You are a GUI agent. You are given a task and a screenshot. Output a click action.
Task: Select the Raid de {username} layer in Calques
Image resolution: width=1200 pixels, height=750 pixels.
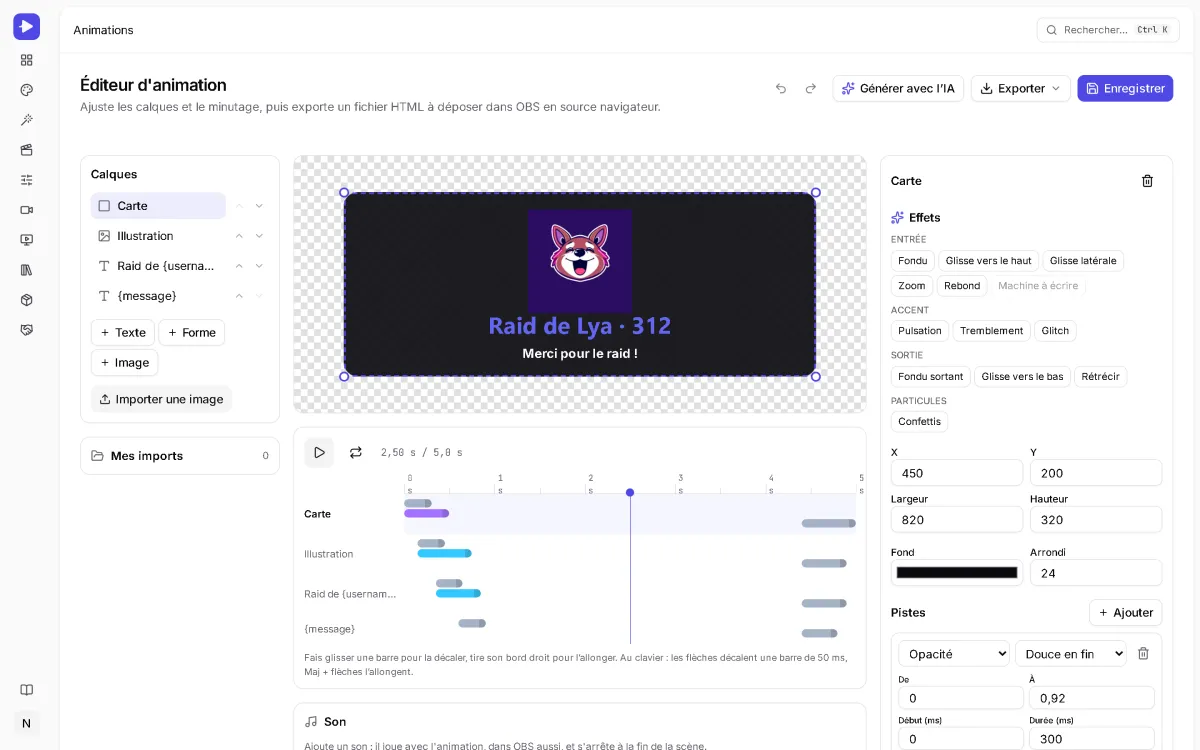[x=158, y=266]
